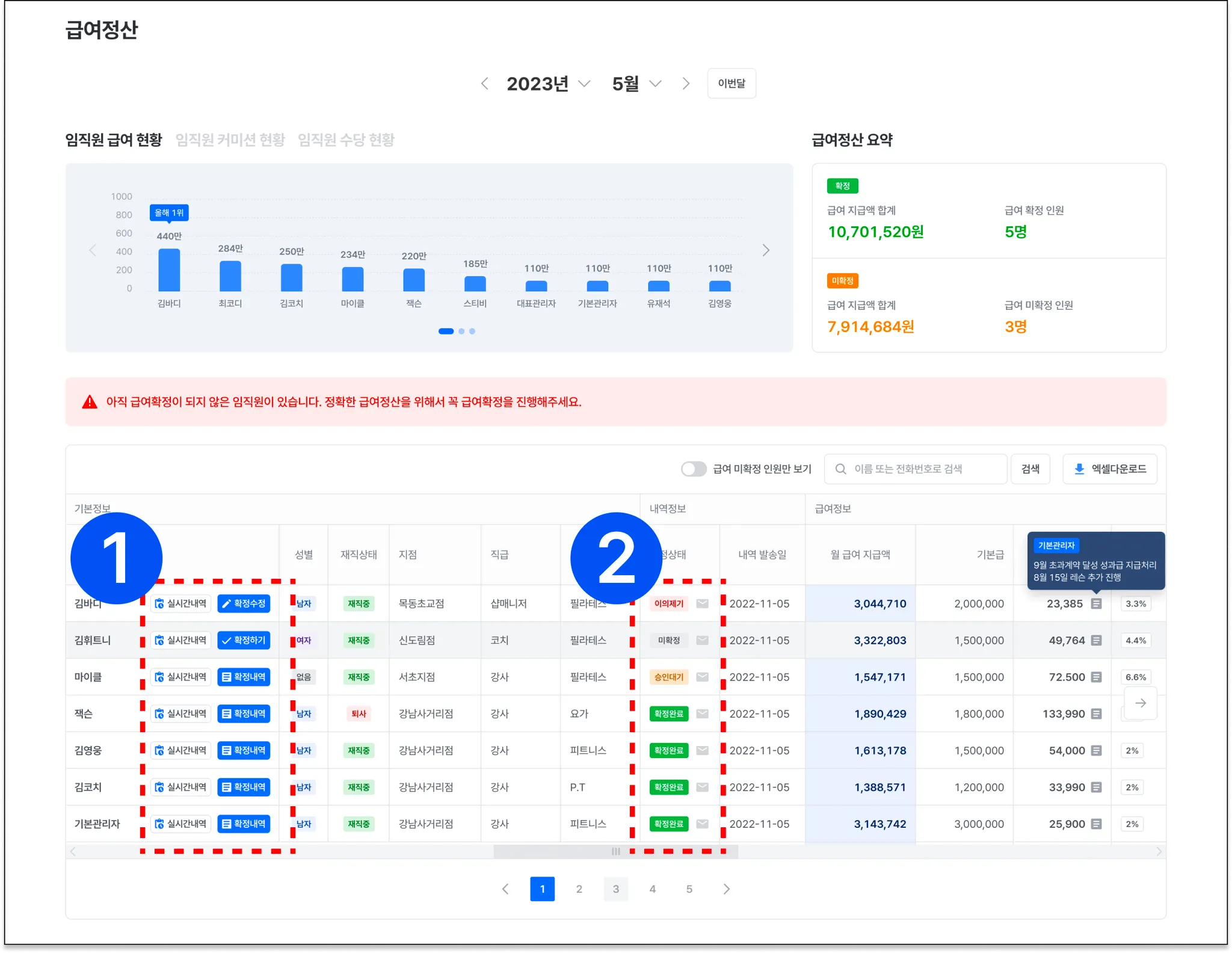Viewport: 1232px width, 953px height.
Task: Click the search magnifier icon
Action: [841, 469]
